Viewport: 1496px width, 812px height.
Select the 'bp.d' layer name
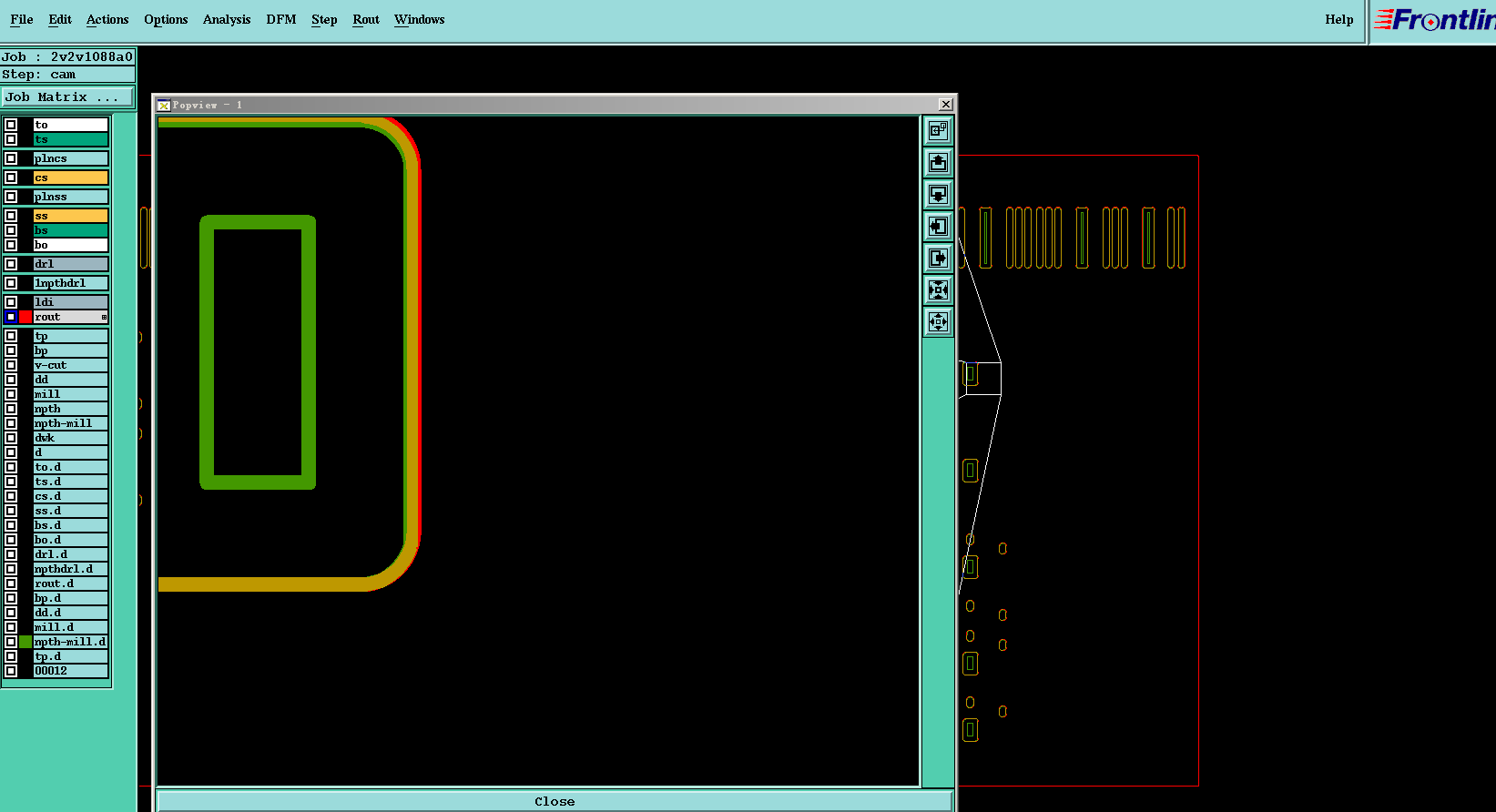coord(71,598)
